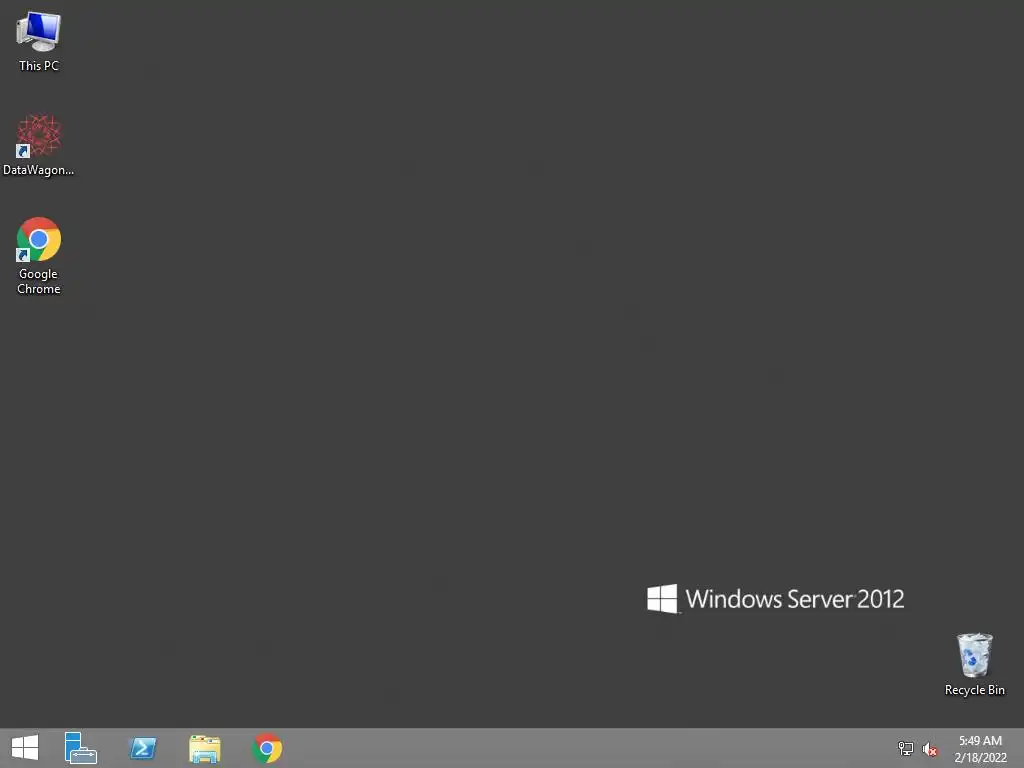Open the Windows Start button

point(25,748)
